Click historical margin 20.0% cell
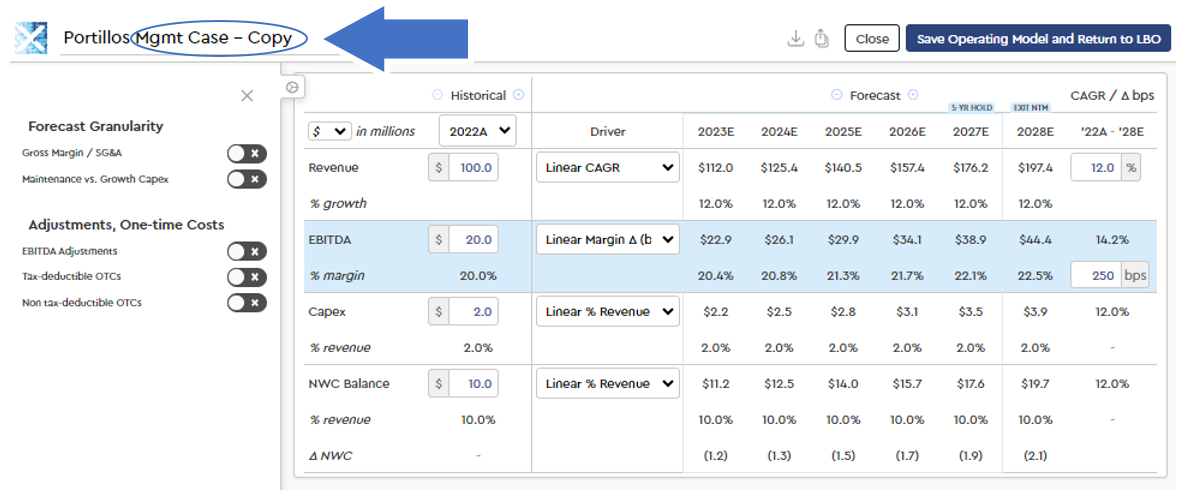The width and height of the screenshot is (1187, 503). click(x=478, y=276)
